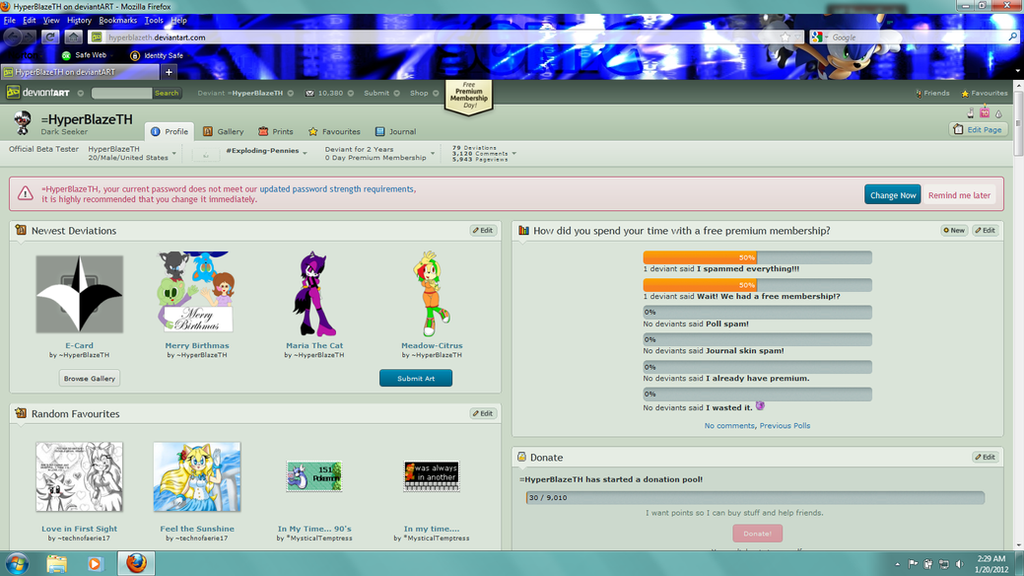Click the Free Premium Membership Day banner
The height and width of the screenshot is (576, 1024).
pos(469,97)
